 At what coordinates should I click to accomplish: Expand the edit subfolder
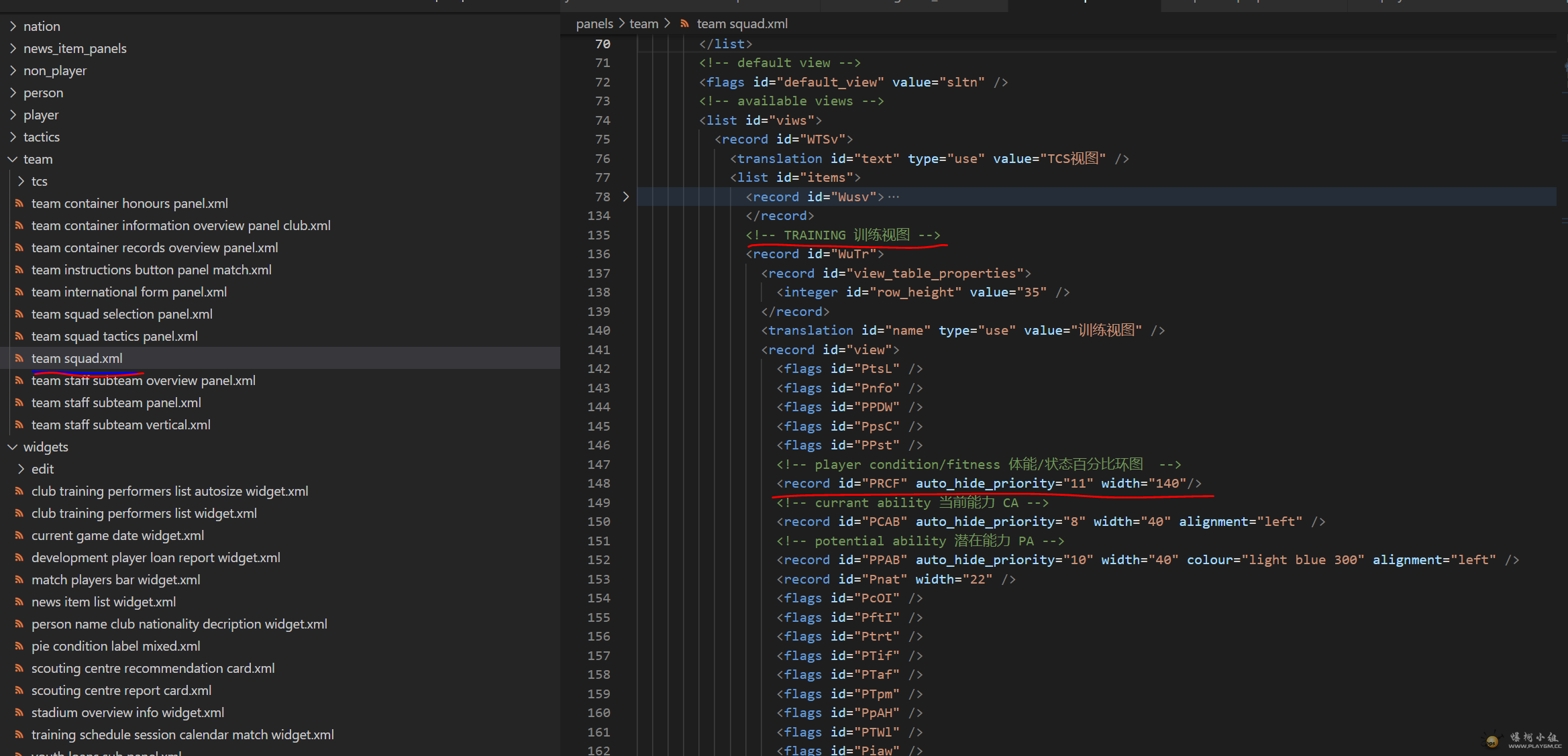click(x=21, y=469)
